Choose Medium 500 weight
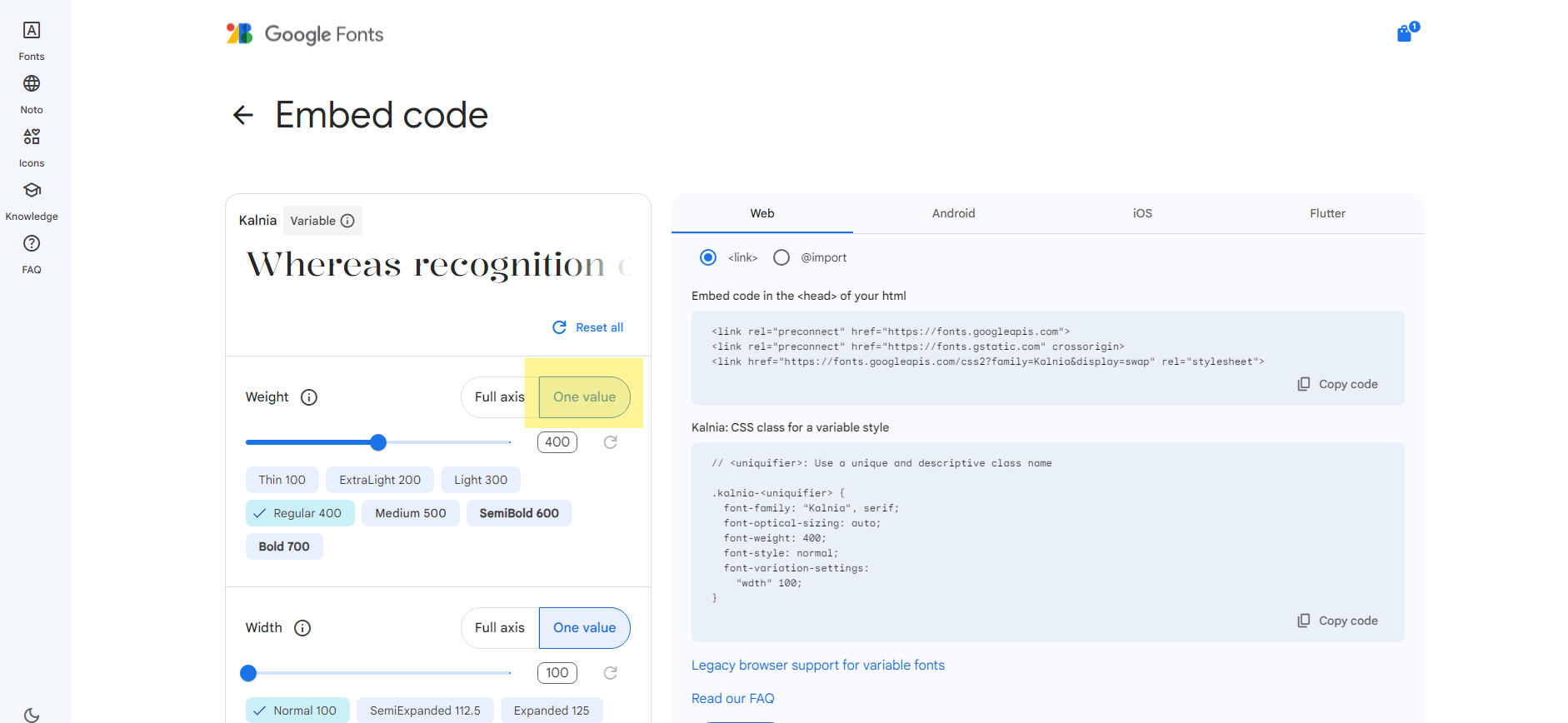1568x723 pixels. pyautogui.click(x=411, y=513)
